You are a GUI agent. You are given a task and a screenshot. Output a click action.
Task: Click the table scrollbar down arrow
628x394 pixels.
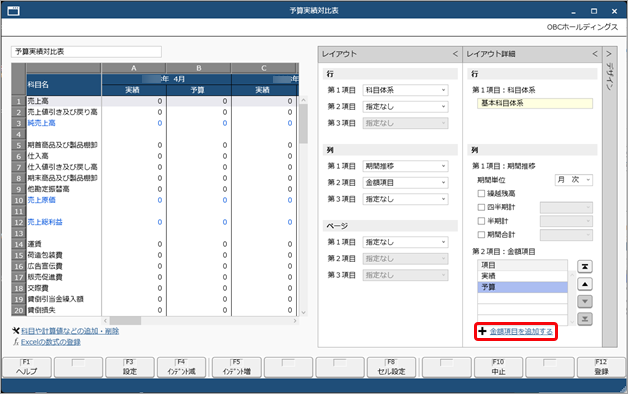303,313
